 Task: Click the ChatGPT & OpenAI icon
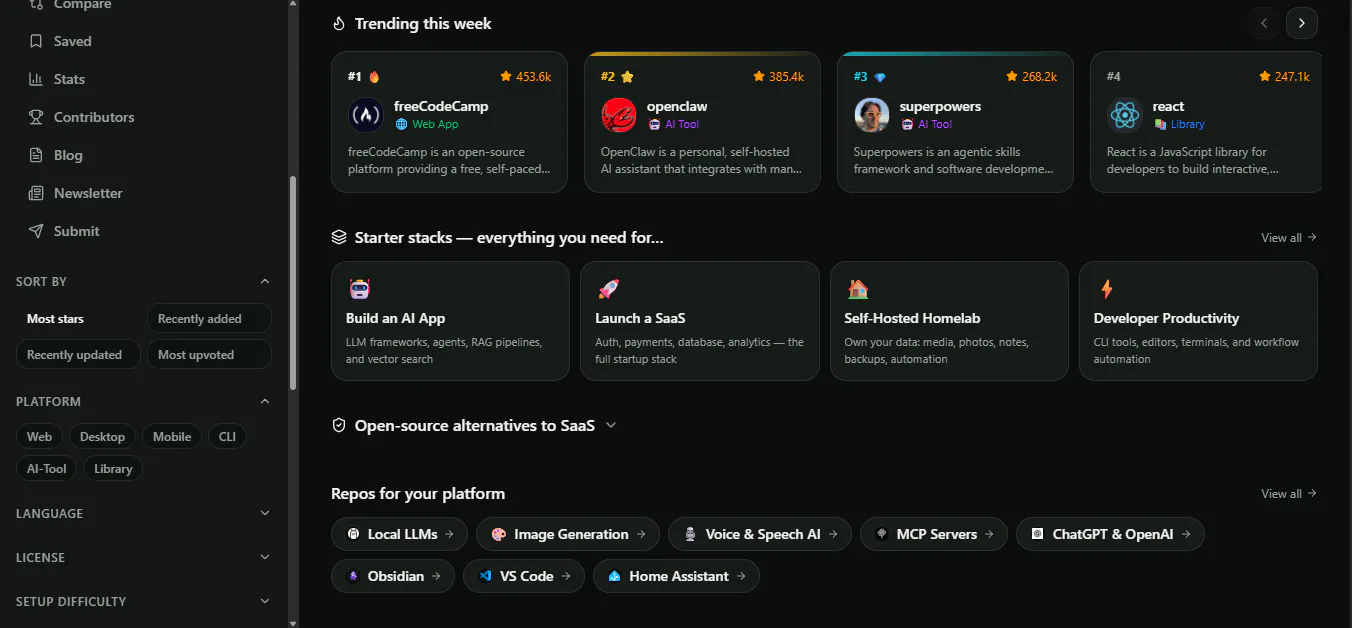pos(1037,534)
